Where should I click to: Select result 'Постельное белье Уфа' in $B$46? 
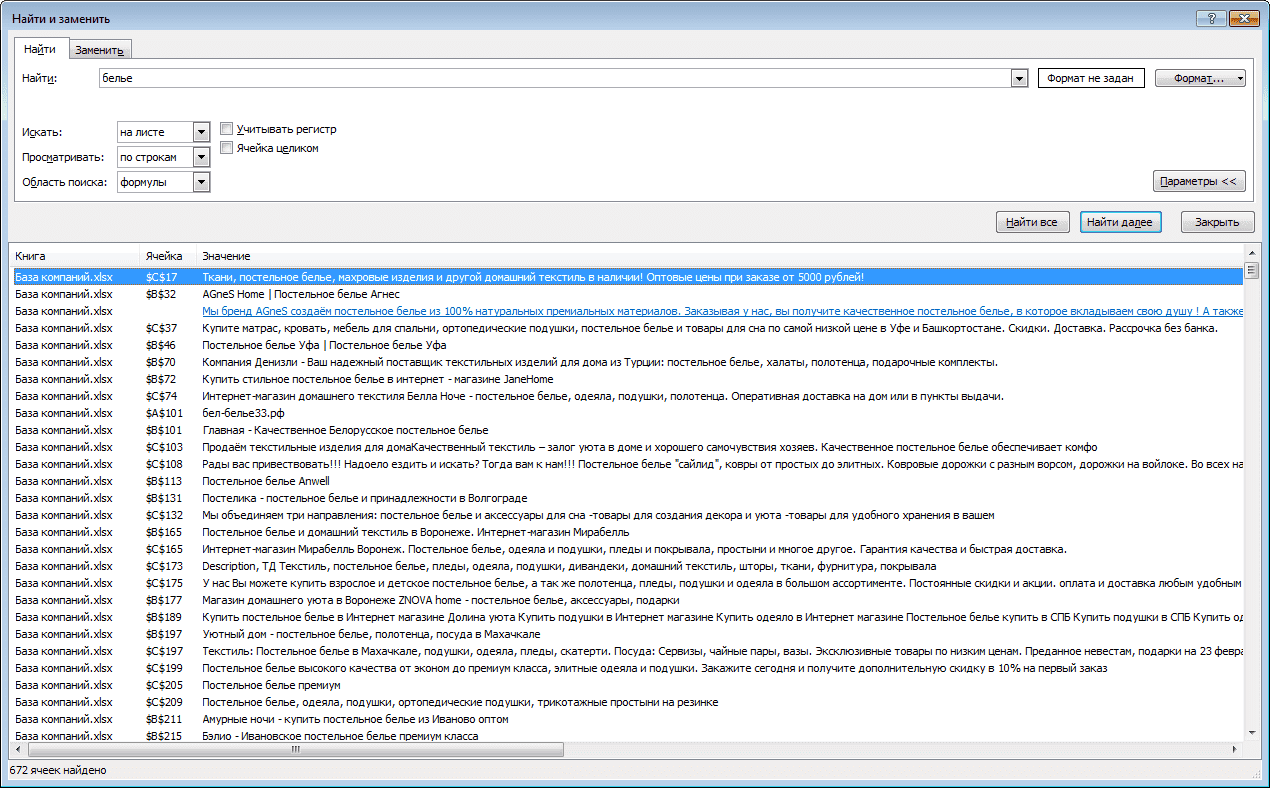[627, 345]
